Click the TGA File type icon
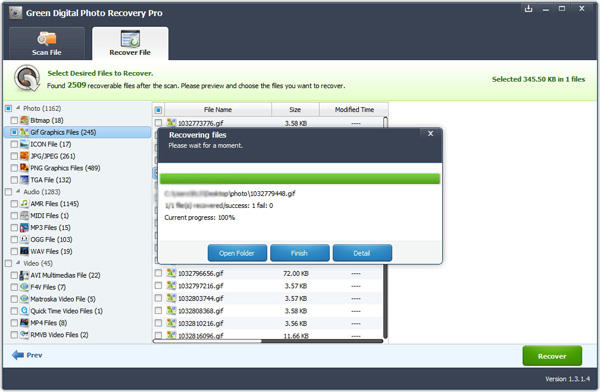 tap(24, 180)
